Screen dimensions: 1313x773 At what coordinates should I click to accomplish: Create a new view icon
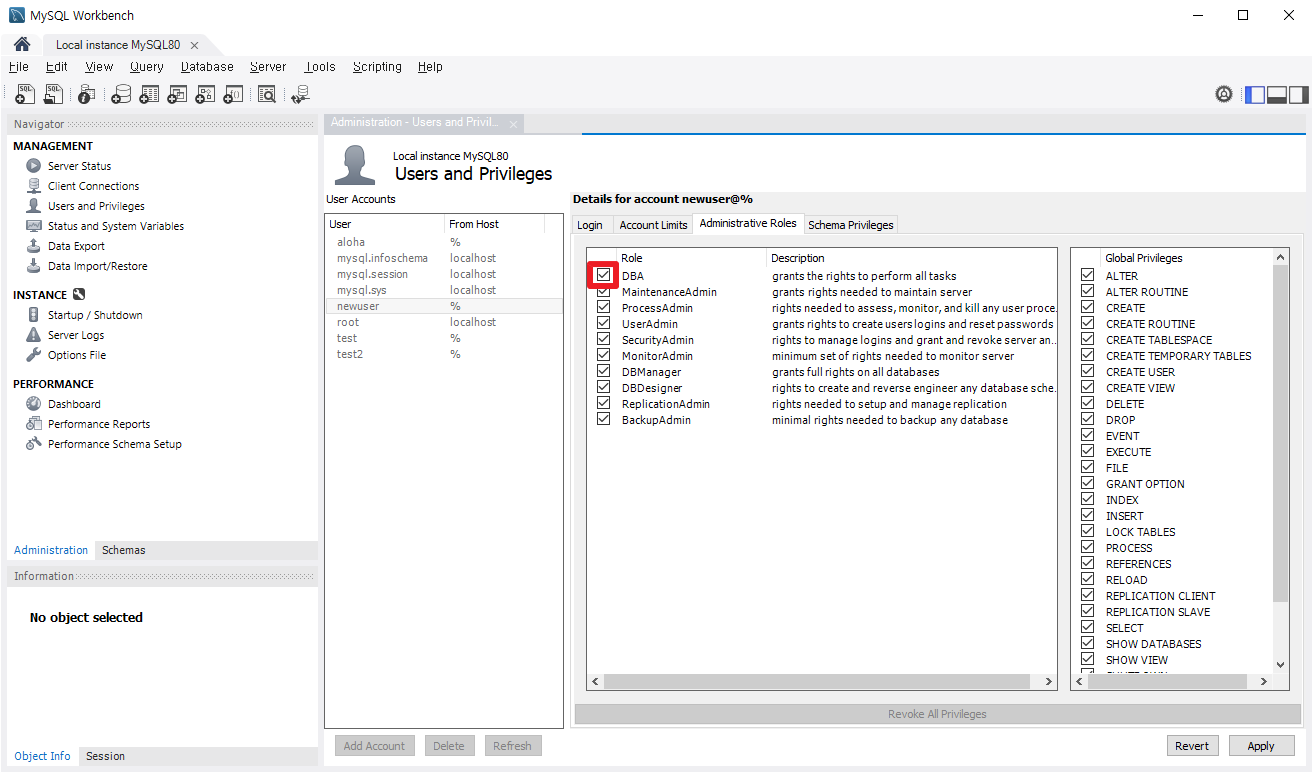coord(177,94)
